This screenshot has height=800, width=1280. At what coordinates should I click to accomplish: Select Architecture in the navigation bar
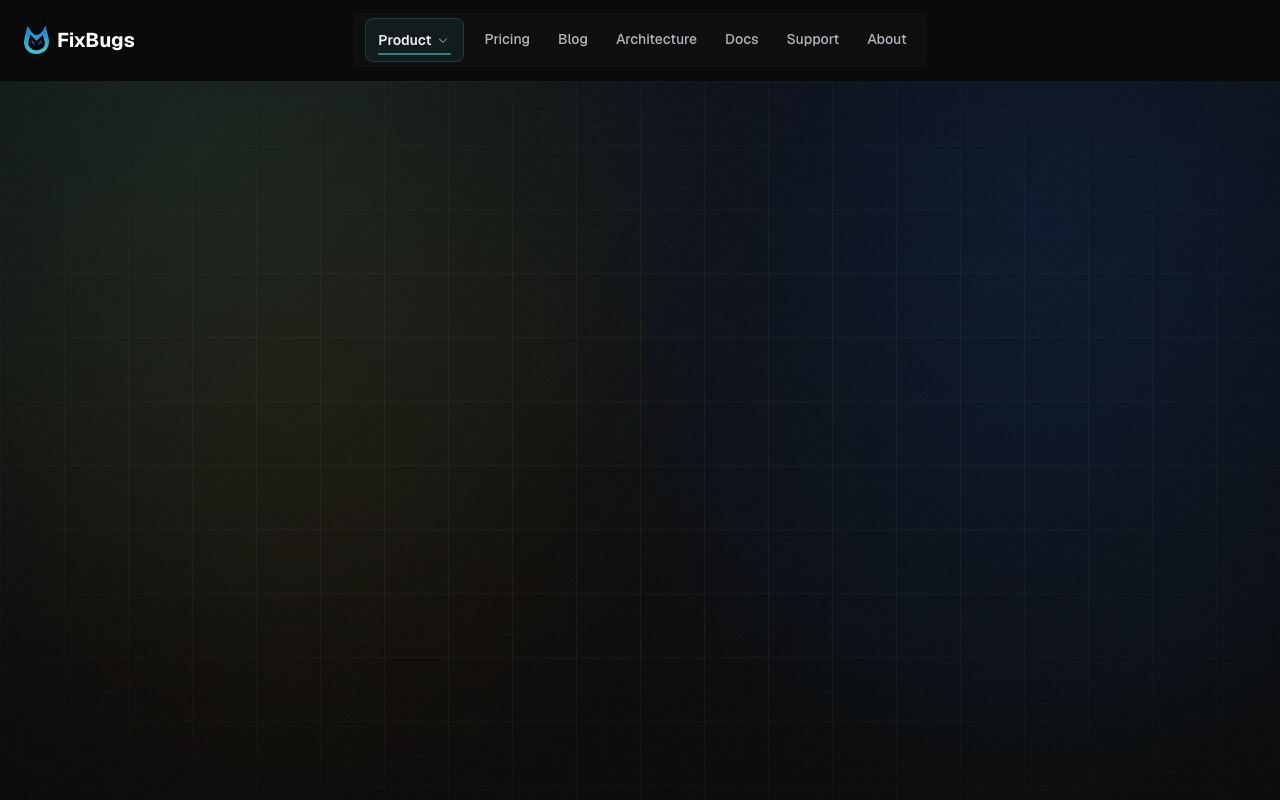(656, 39)
